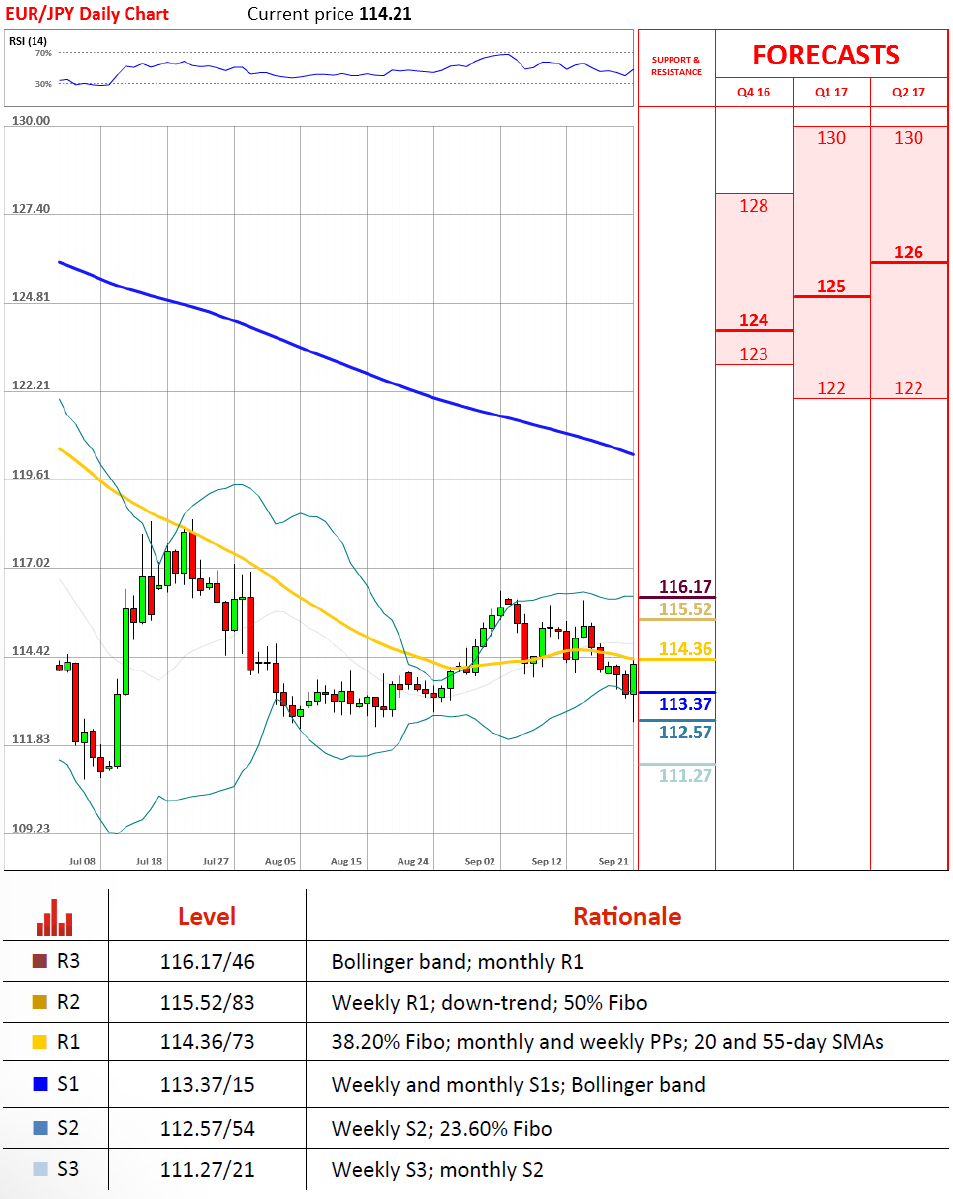The width and height of the screenshot is (953, 1199).
Task: Click 'Weekly R1; down-trend; 50% Fibo' rationale
Action: pos(490,1002)
